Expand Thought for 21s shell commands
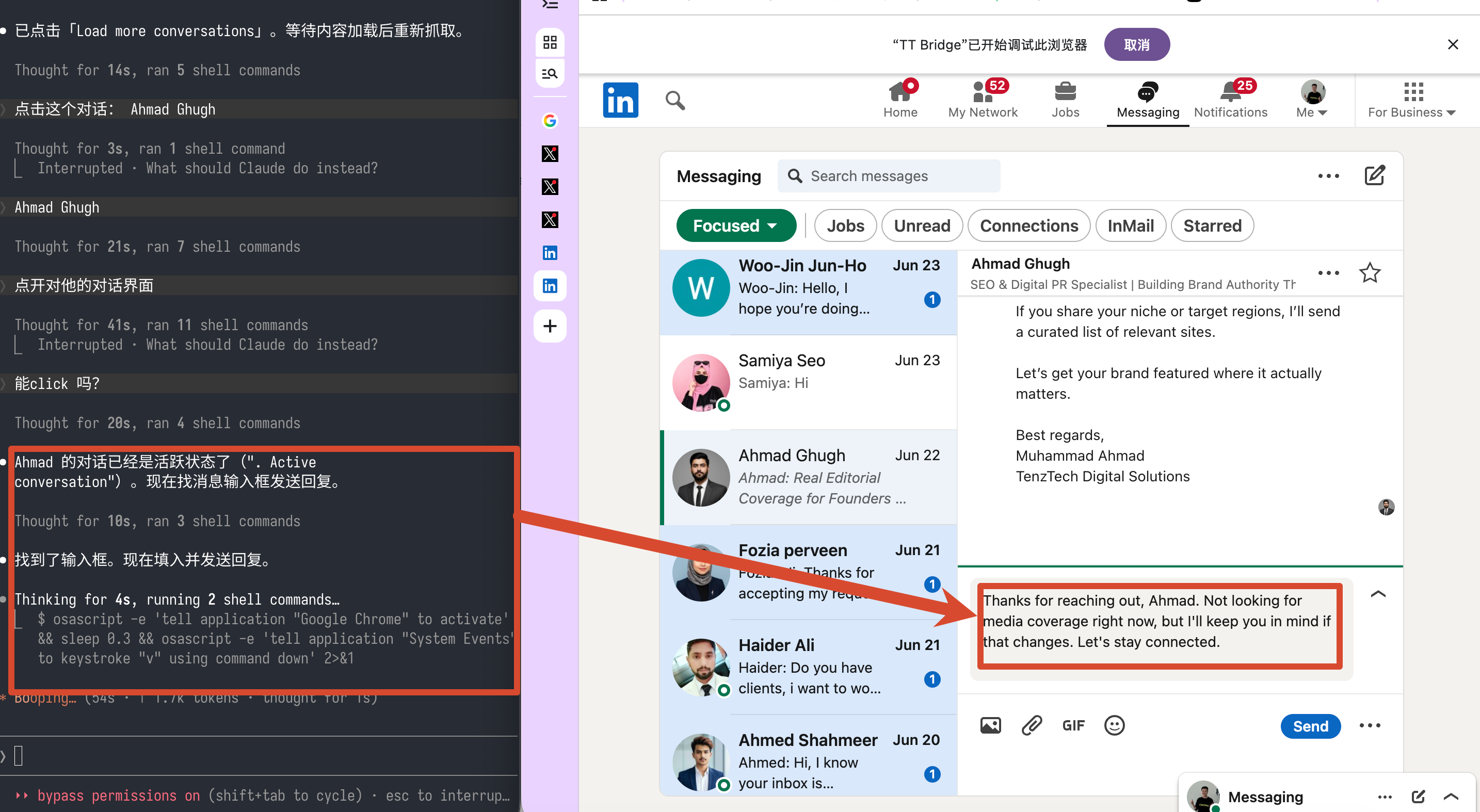Viewport: 1480px width, 812px height. tap(157, 247)
